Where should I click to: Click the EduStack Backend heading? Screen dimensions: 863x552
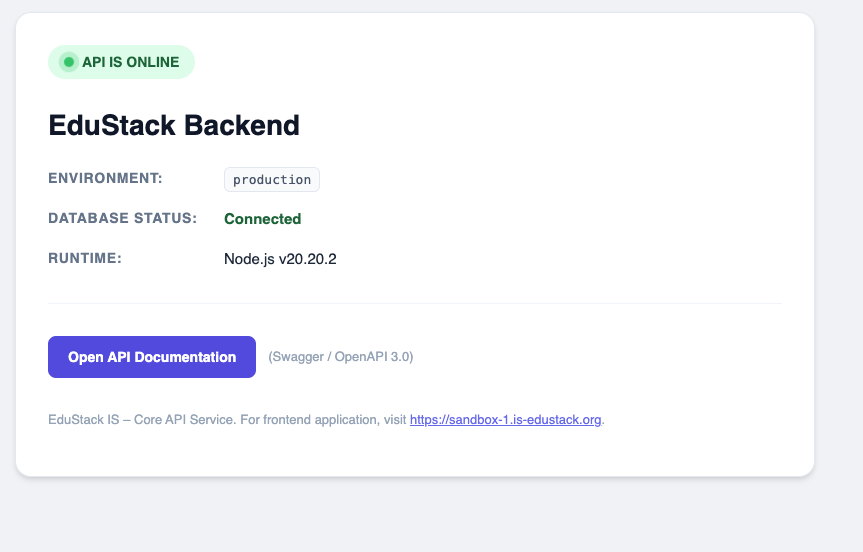click(174, 125)
